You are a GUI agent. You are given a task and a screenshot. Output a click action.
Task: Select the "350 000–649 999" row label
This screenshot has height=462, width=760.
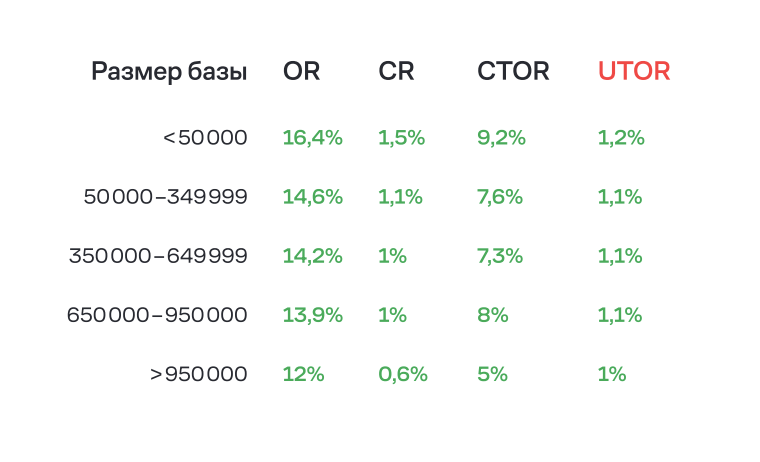[158, 256]
